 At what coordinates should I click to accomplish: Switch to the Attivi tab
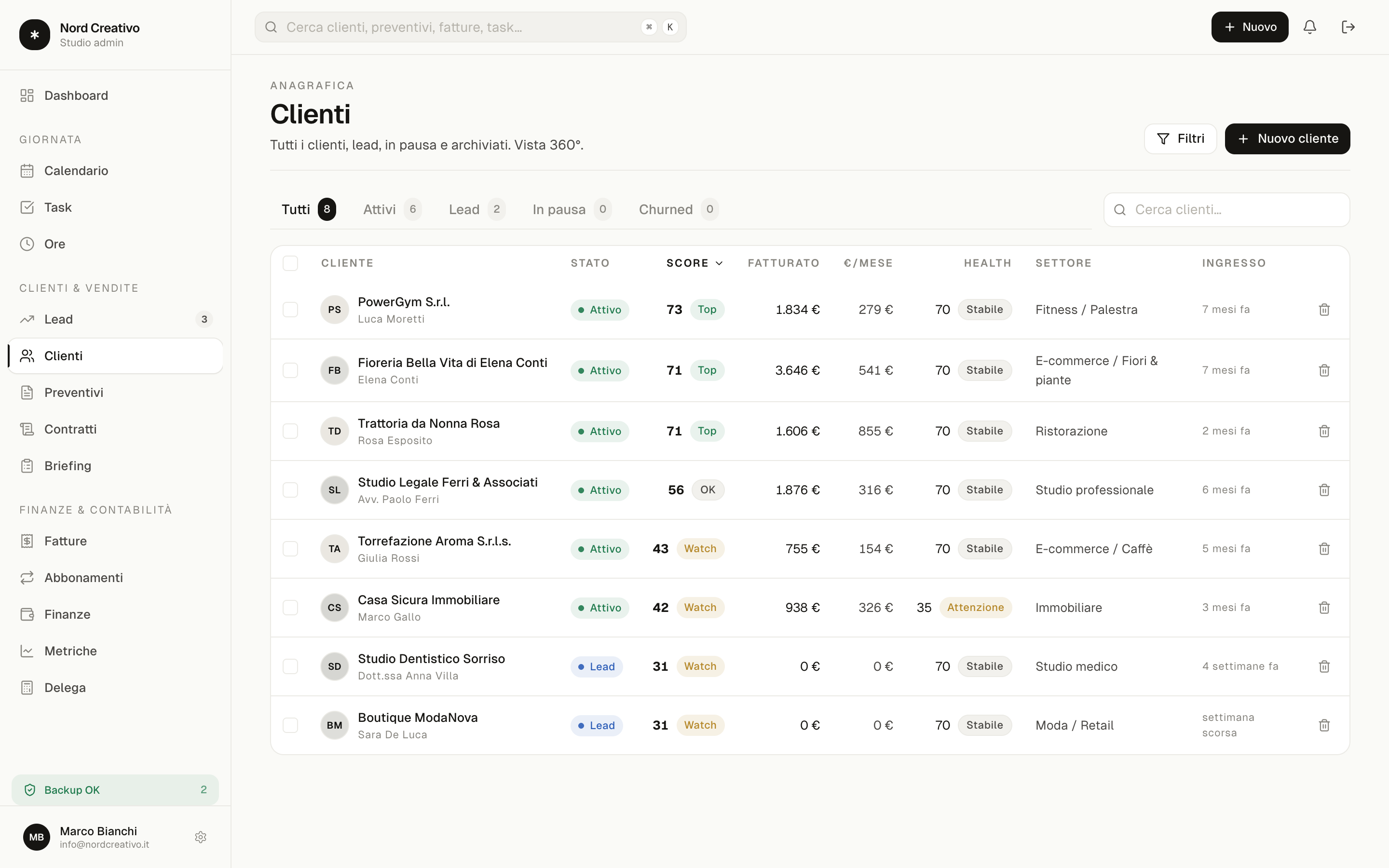[x=392, y=210]
